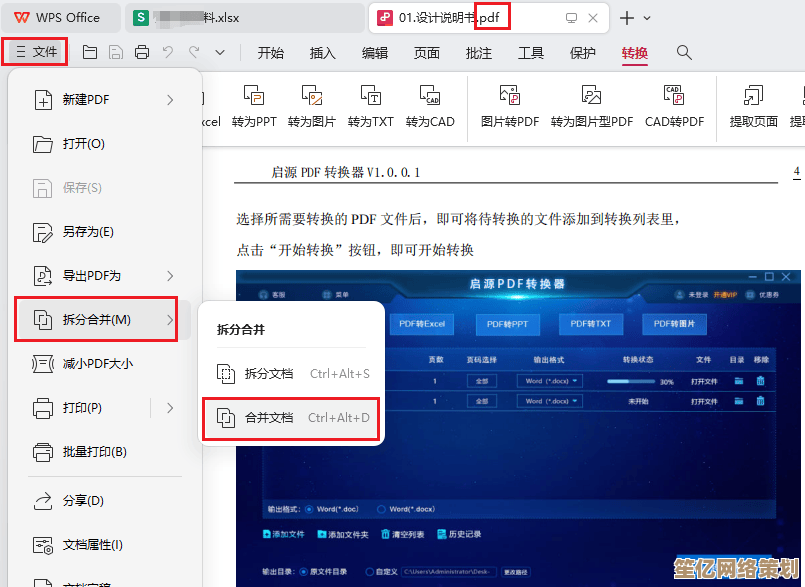This screenshot has height=587, width=805.
Task: Choose 文档属性(I) in the file menu
Action: (x=103, y=545)
